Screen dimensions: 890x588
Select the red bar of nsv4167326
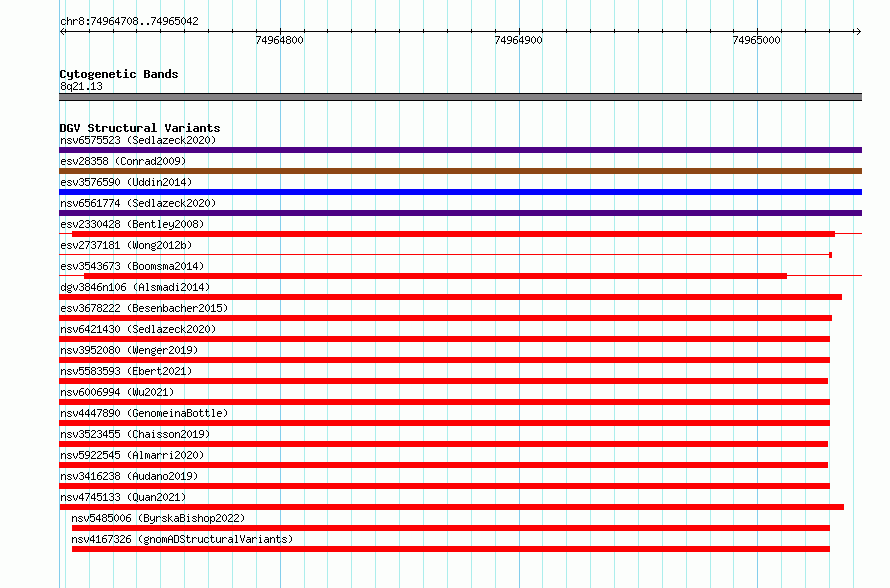tap(451, 549)
